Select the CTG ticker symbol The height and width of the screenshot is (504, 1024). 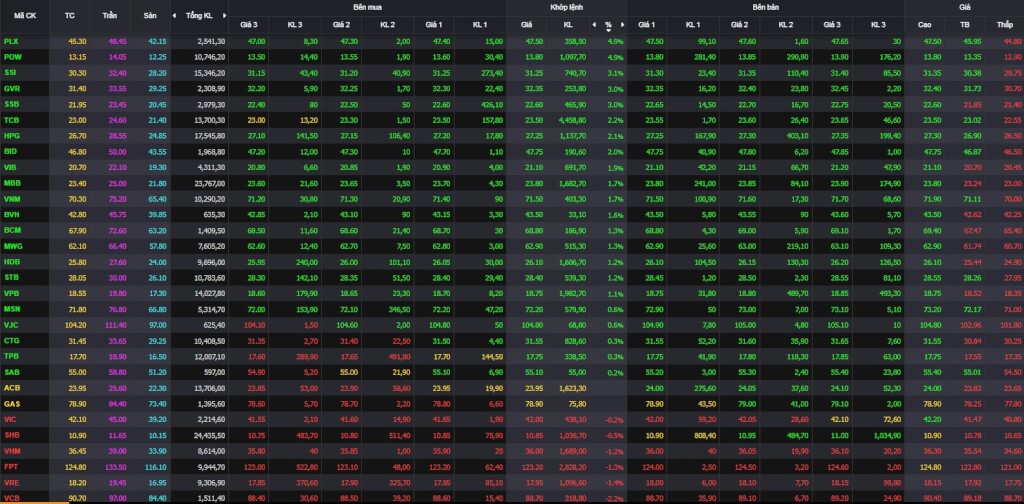(12, 341)
